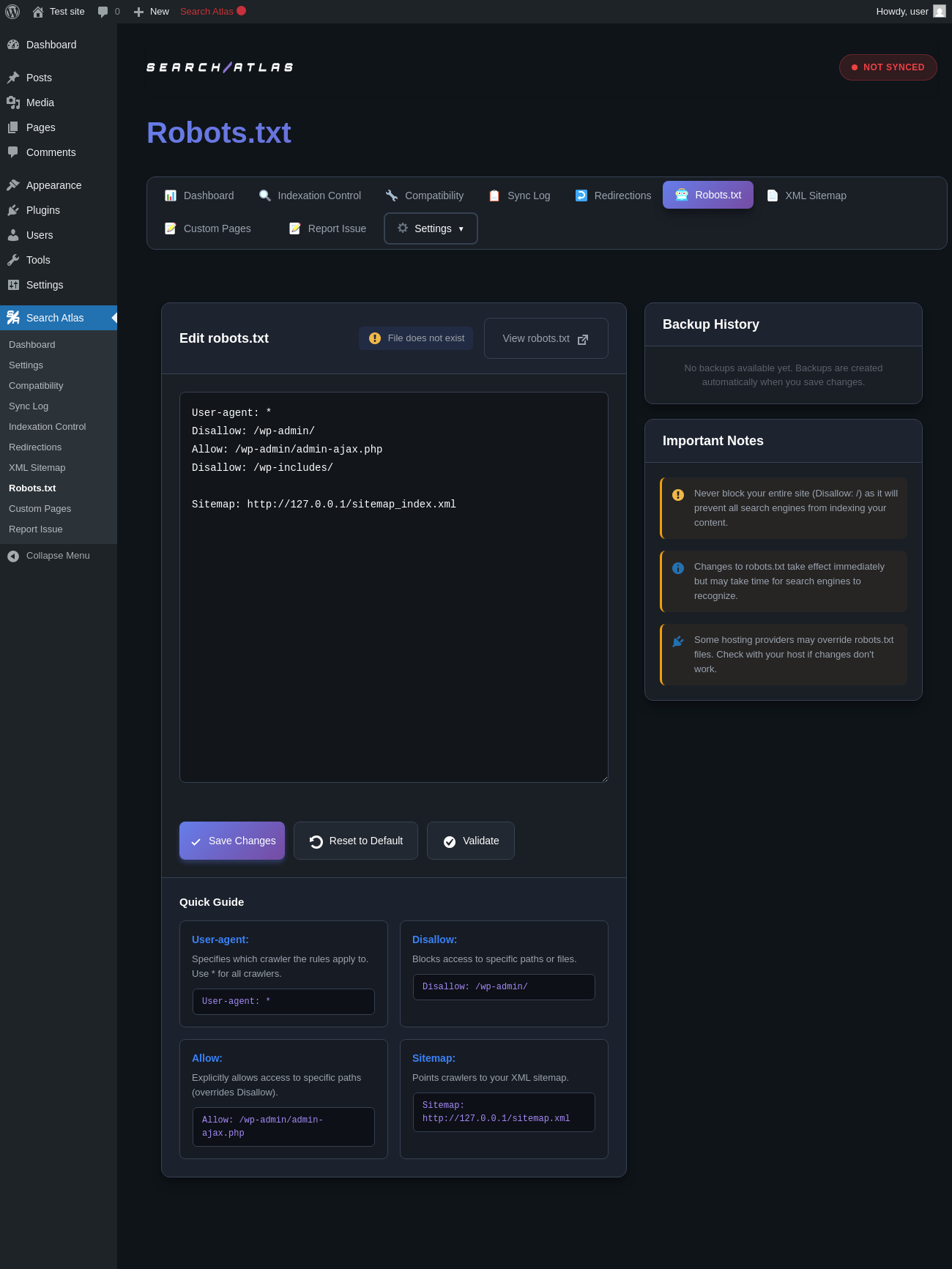
Task: Click the Save Changes checkmark icon
Action: pyautogui.click(x=196, y=842)
